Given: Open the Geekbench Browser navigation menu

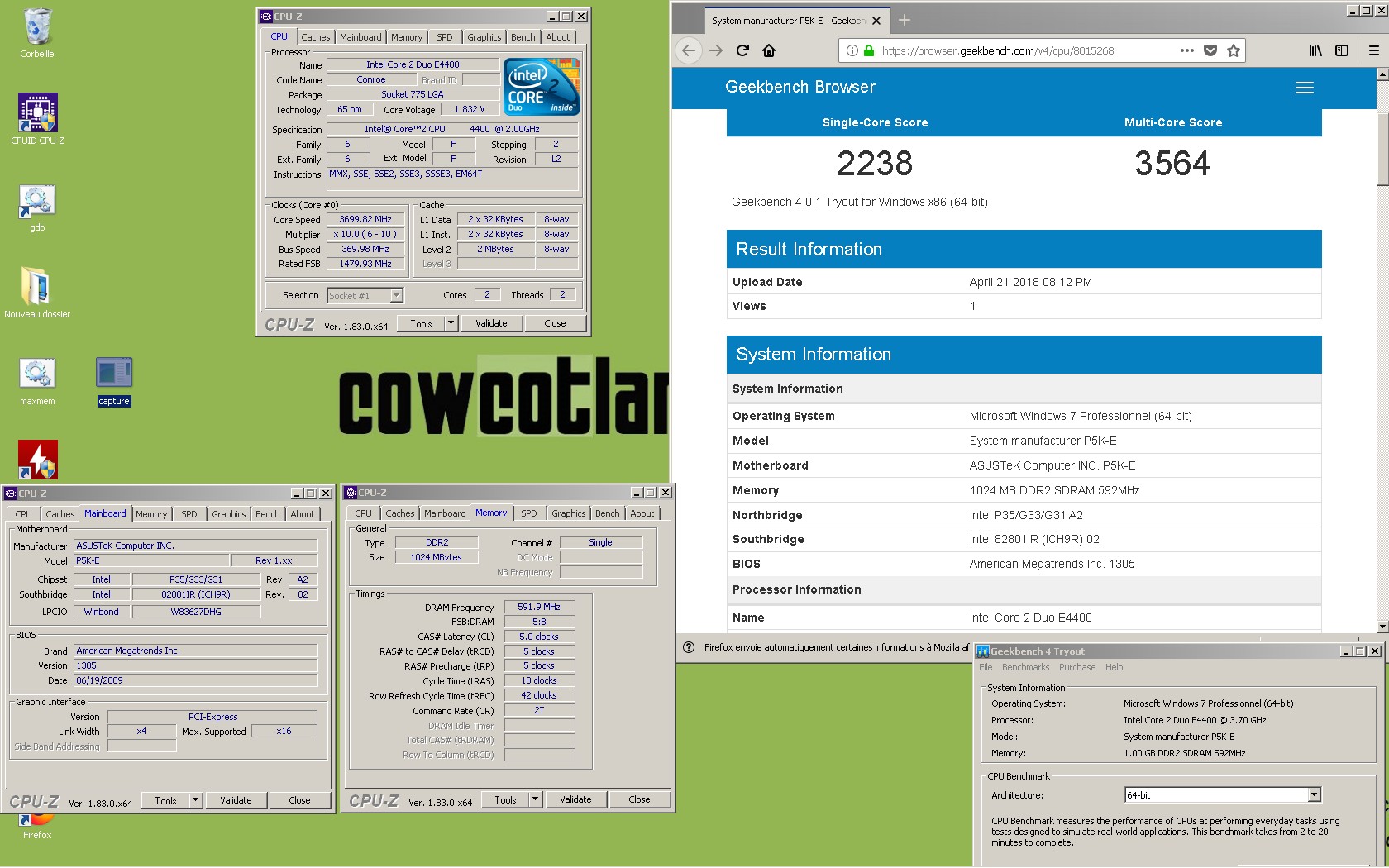Looking at the screenshot, I should (1305, 88).
